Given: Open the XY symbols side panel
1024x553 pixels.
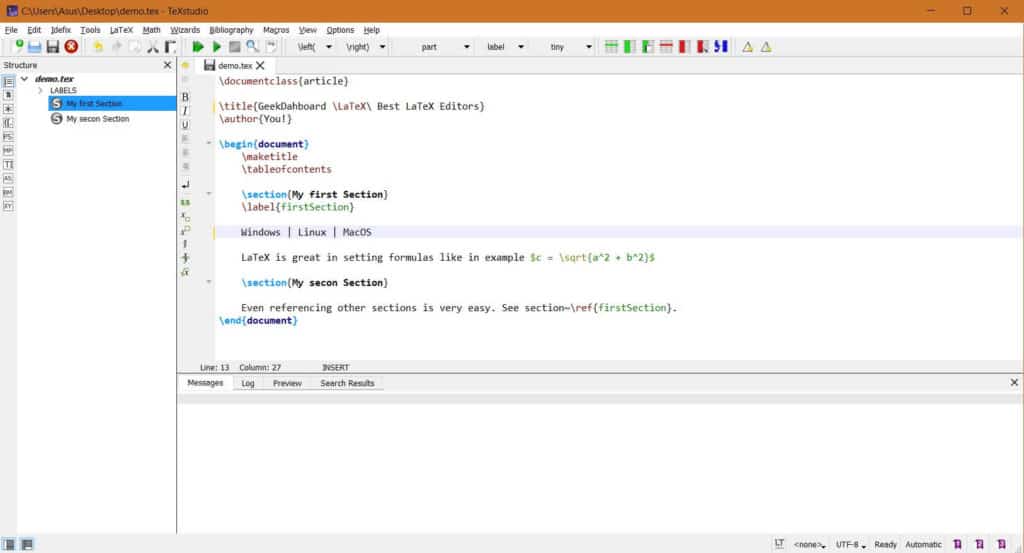Looking at the screenshot, I should coord(8,206).
